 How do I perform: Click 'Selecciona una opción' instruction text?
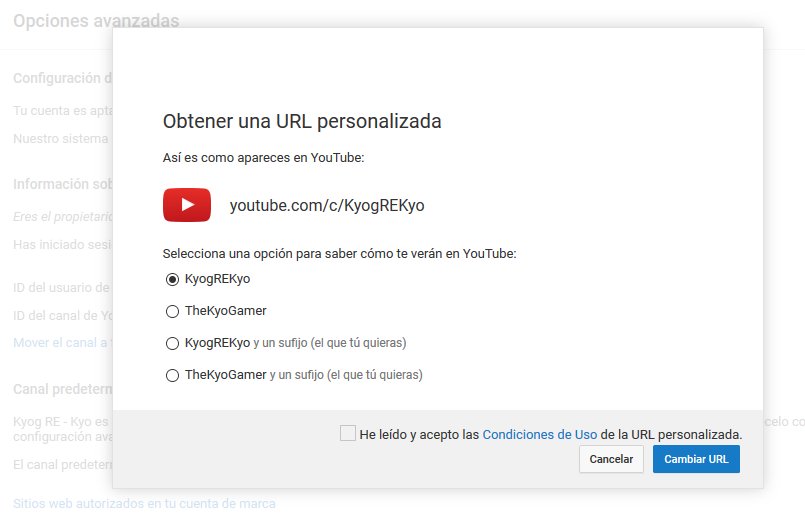[x=339, y=254]
